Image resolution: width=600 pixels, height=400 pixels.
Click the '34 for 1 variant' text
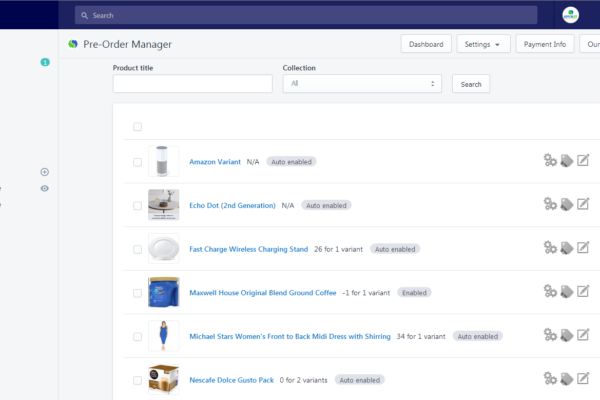[421, 336]
